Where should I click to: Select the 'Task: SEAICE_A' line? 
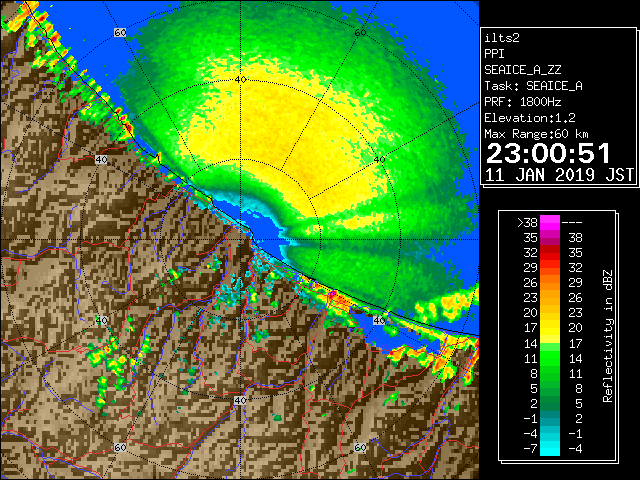coord(533,86)
